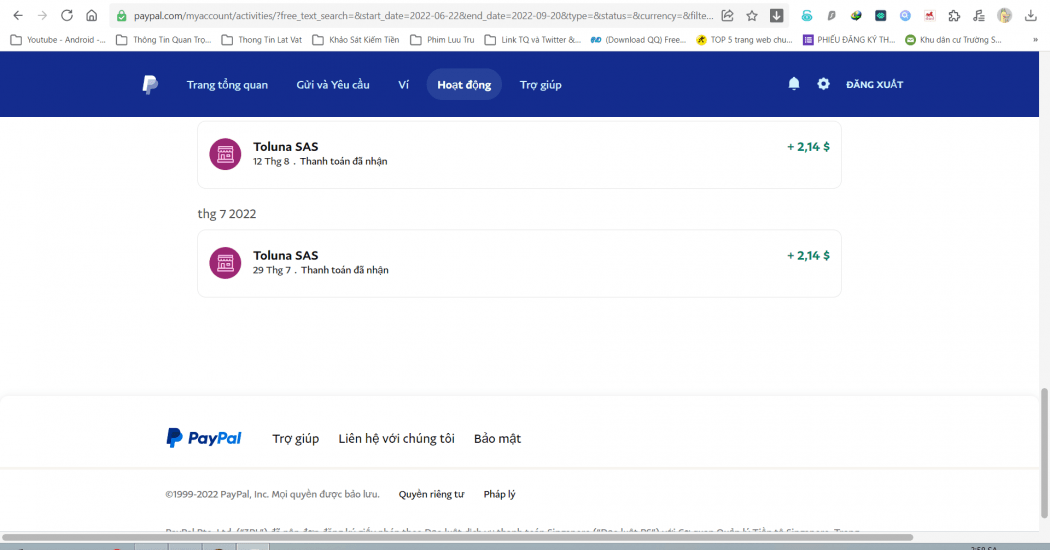
Task: Go to Trang tổng quan tab
Action: coord(227,84)
